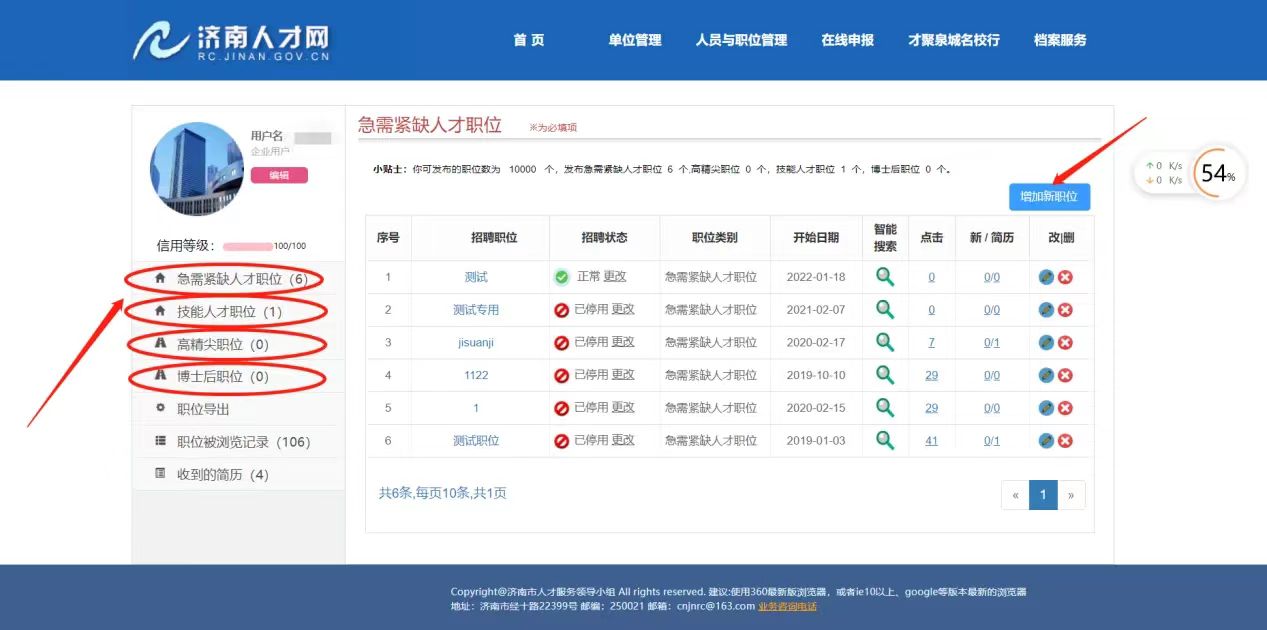Delete the 测试专用 position with red X icon
Image resolution: width=1267 pixels, height=630 pixels.
point(1065,310)
